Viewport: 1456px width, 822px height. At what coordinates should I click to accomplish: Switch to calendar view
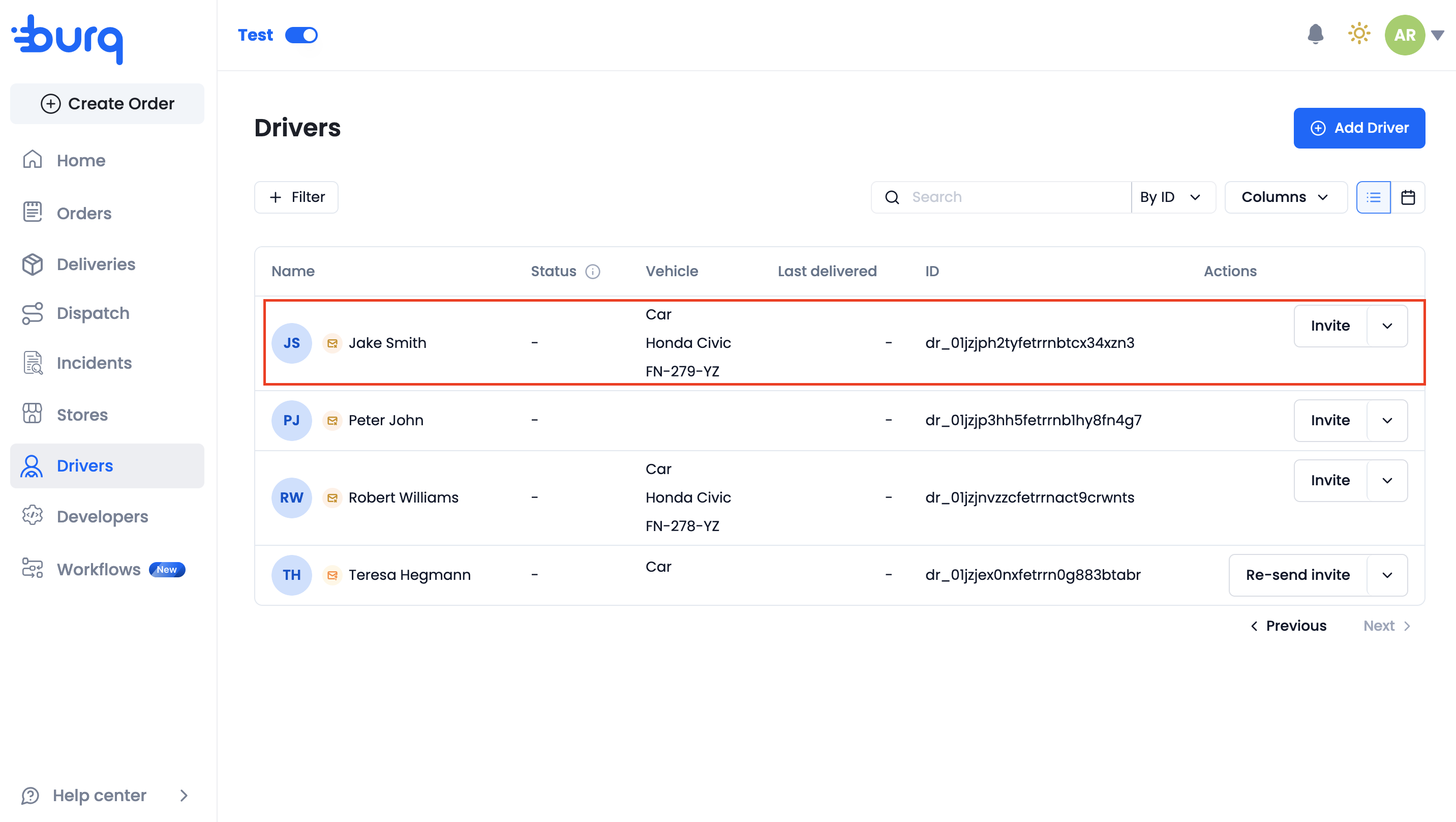pyautogui.click(x=1408, y=197)
